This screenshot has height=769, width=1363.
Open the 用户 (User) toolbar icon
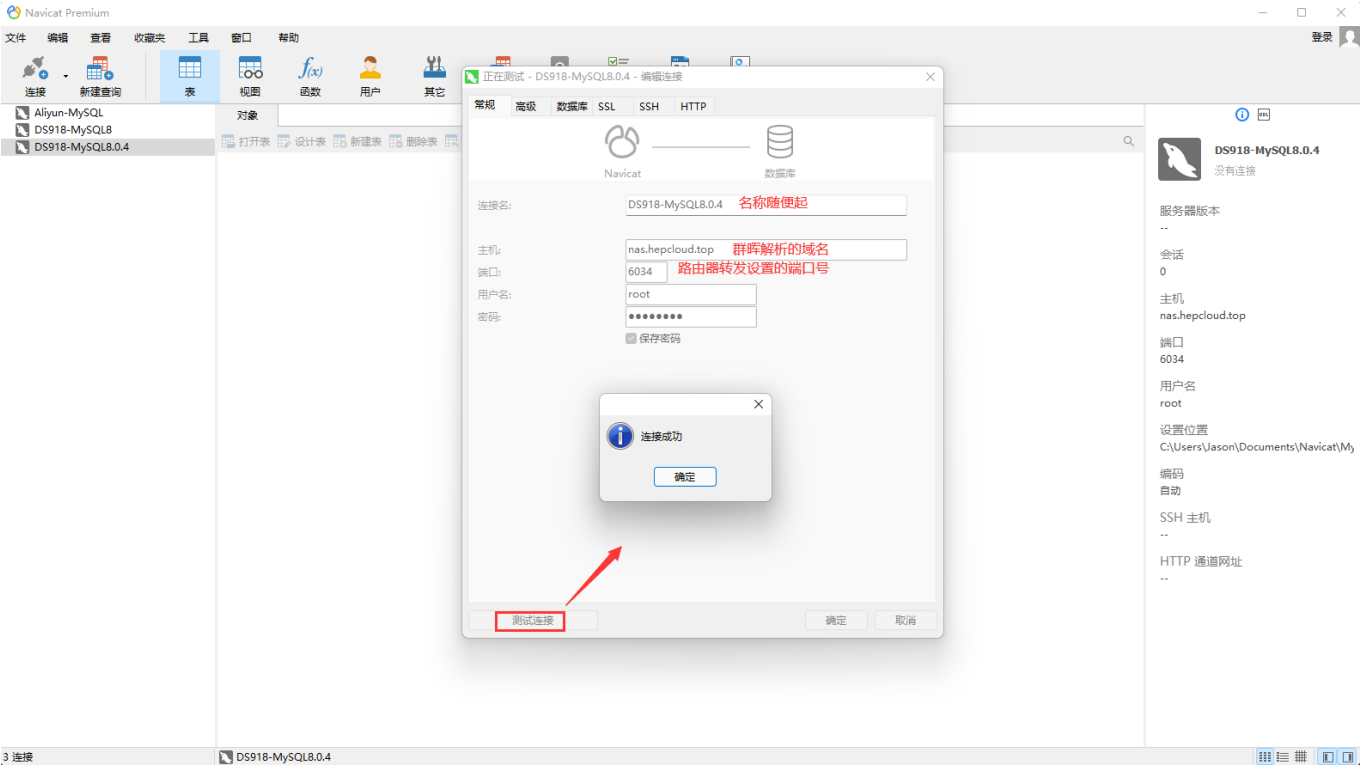(x=370, y=76)
